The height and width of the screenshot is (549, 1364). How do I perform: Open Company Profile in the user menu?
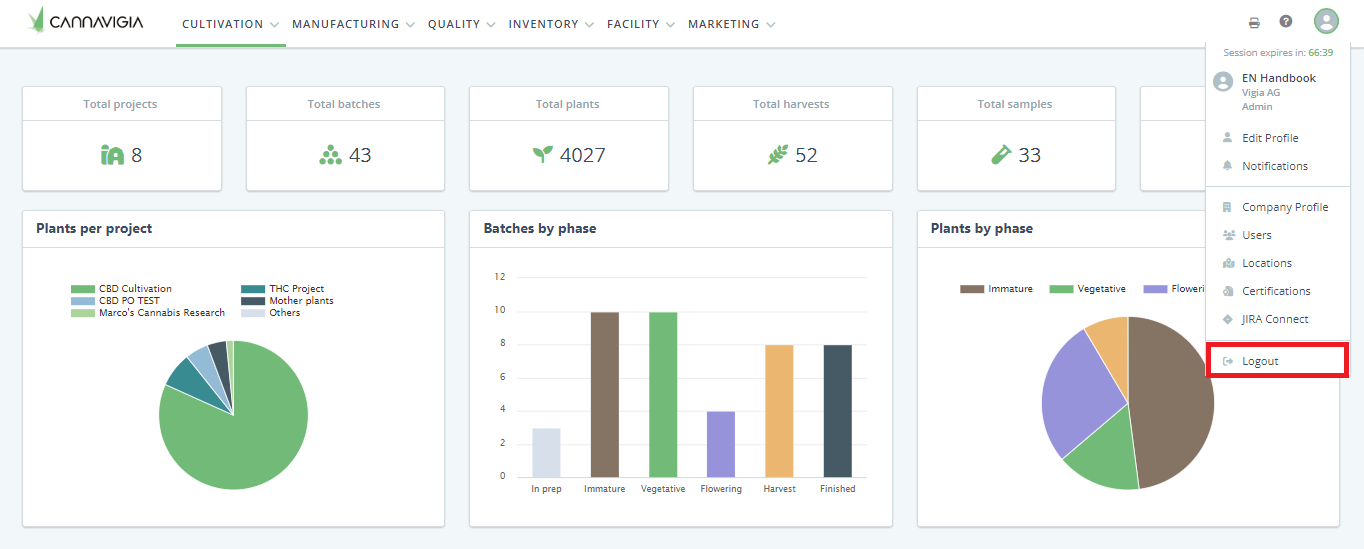(1284, 207)
